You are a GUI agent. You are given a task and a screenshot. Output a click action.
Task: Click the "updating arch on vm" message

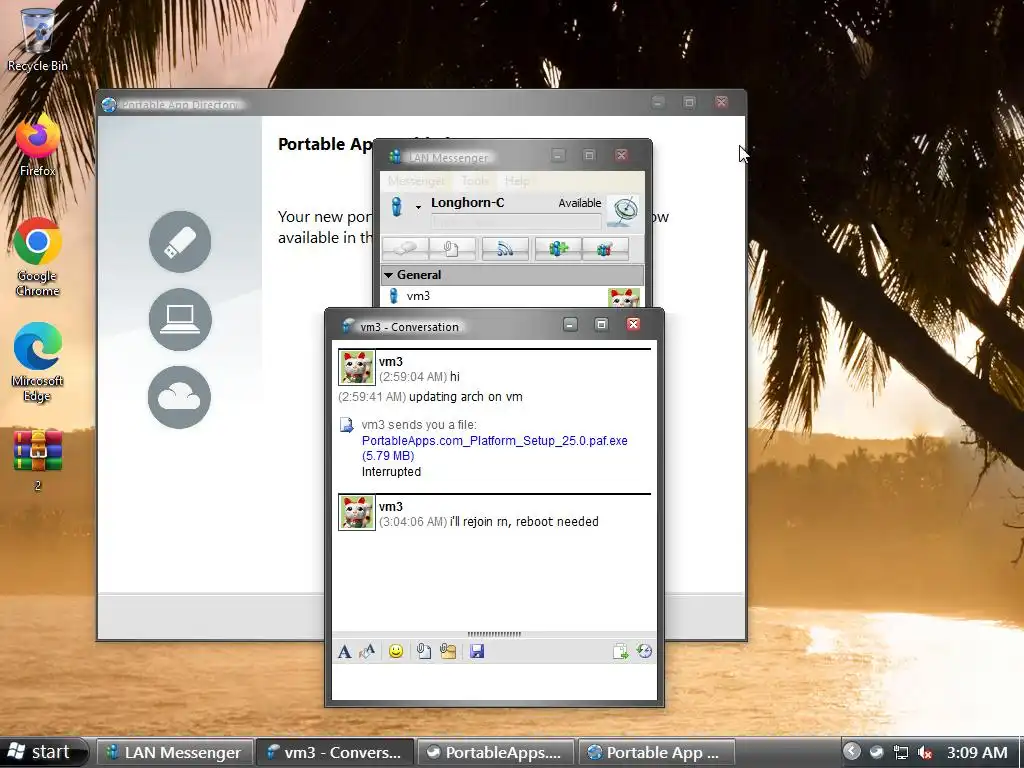466,397
